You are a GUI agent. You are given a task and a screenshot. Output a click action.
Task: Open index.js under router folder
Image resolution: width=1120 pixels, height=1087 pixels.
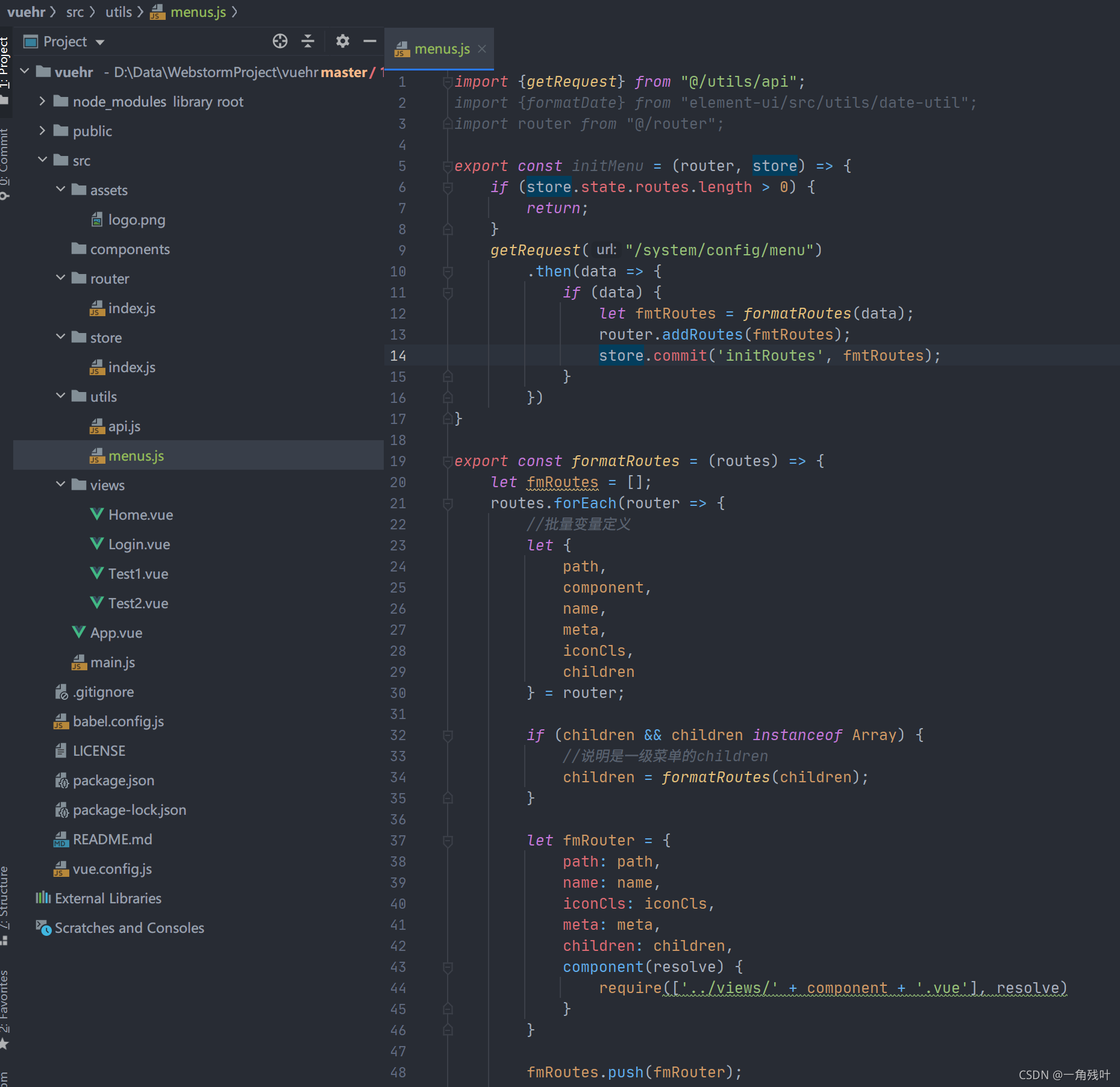click(x=123, y=308)
